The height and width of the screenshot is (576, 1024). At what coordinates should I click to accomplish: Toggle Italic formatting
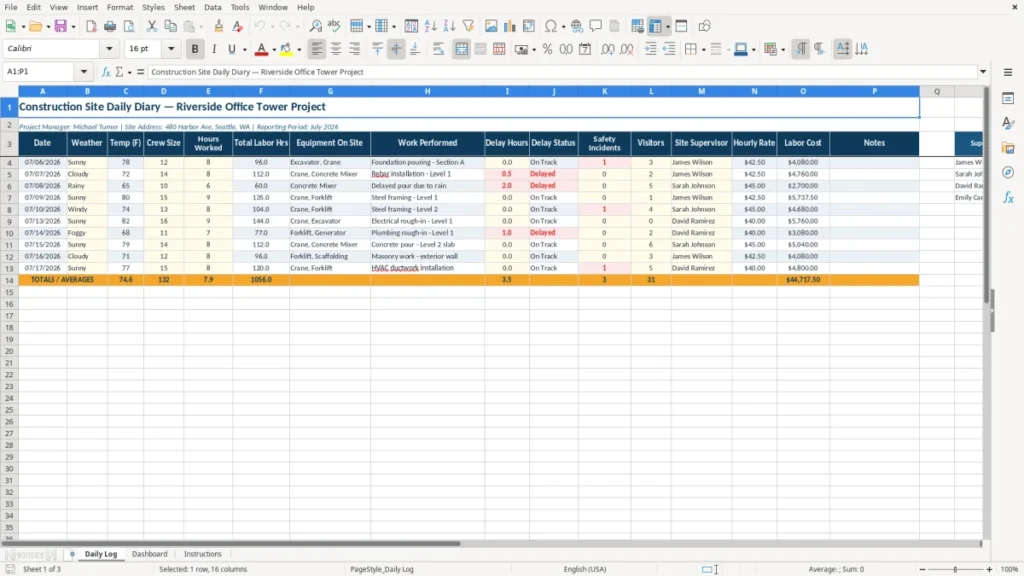(x=214, y=49)
